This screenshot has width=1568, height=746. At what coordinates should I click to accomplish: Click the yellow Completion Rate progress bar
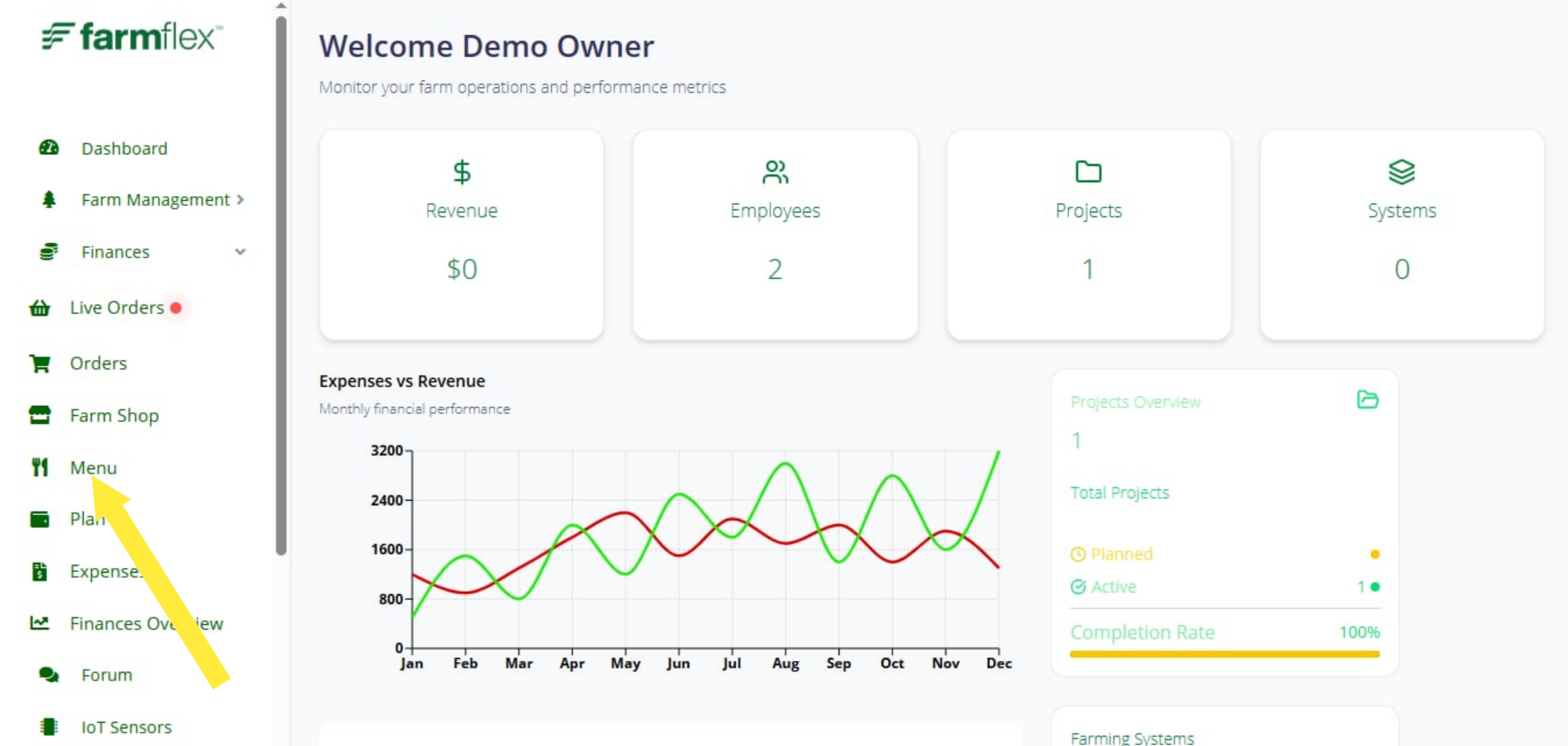tap(1224, 654)
